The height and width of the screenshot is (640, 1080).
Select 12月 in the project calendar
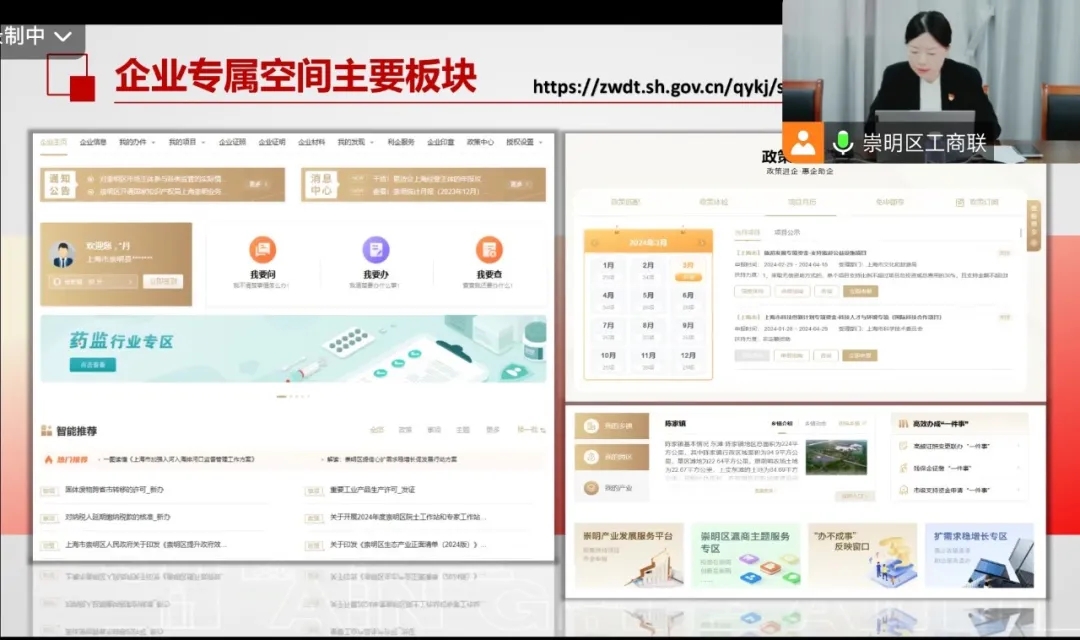click(687, 355)
